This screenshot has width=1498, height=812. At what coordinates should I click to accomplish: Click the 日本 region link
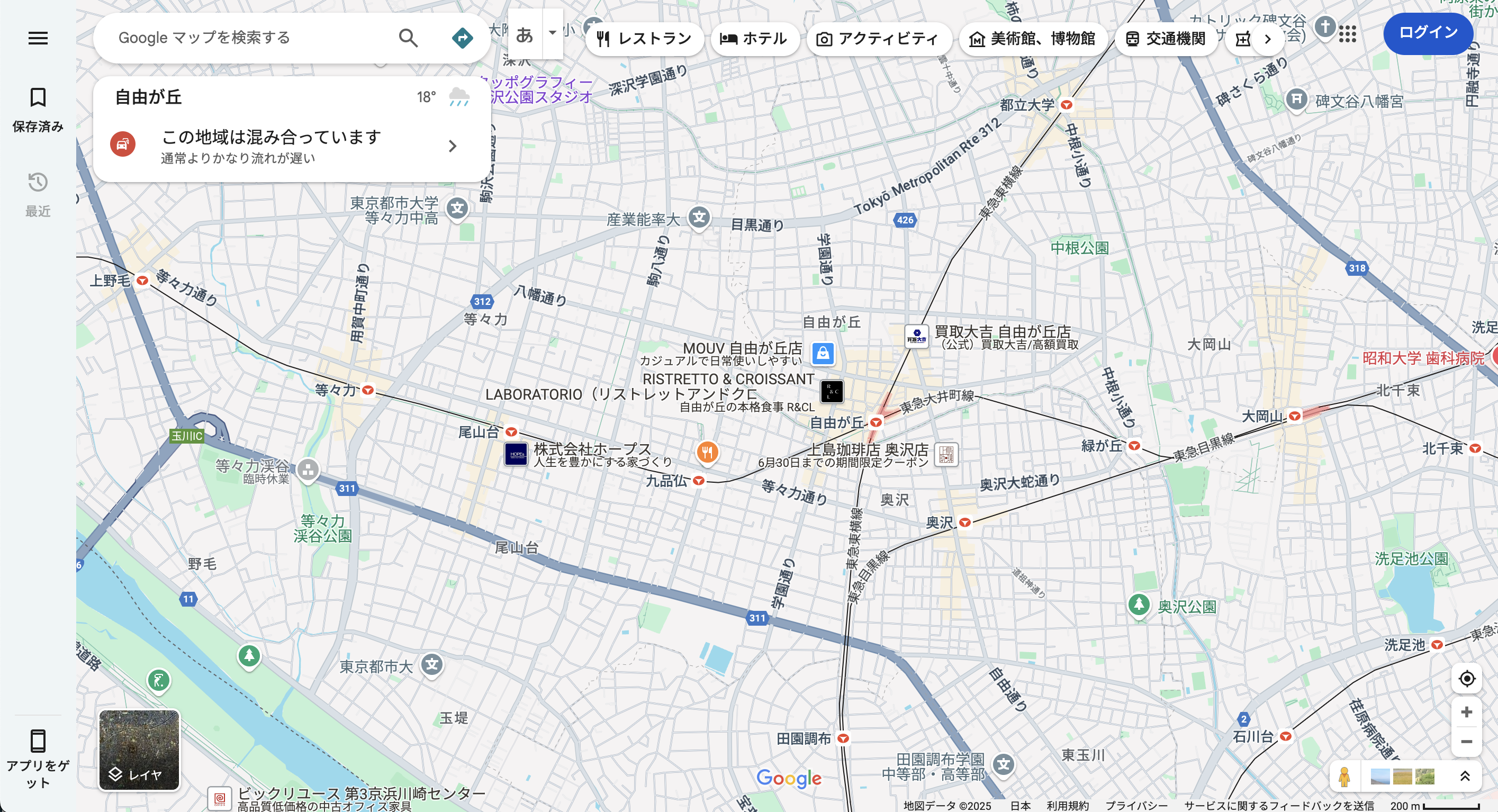click(1020, 806)
